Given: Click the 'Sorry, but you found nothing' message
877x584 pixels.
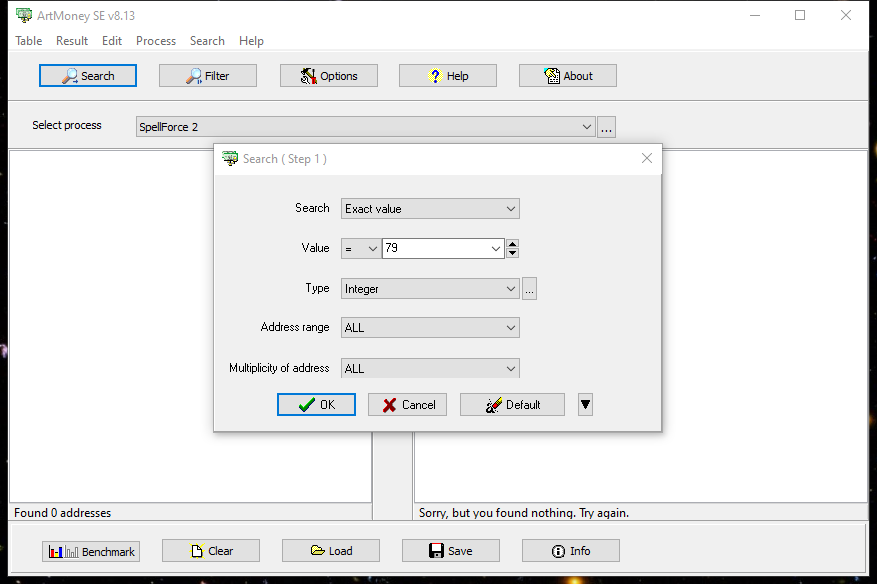Looking at the screenshot, I should pos(524,513).
